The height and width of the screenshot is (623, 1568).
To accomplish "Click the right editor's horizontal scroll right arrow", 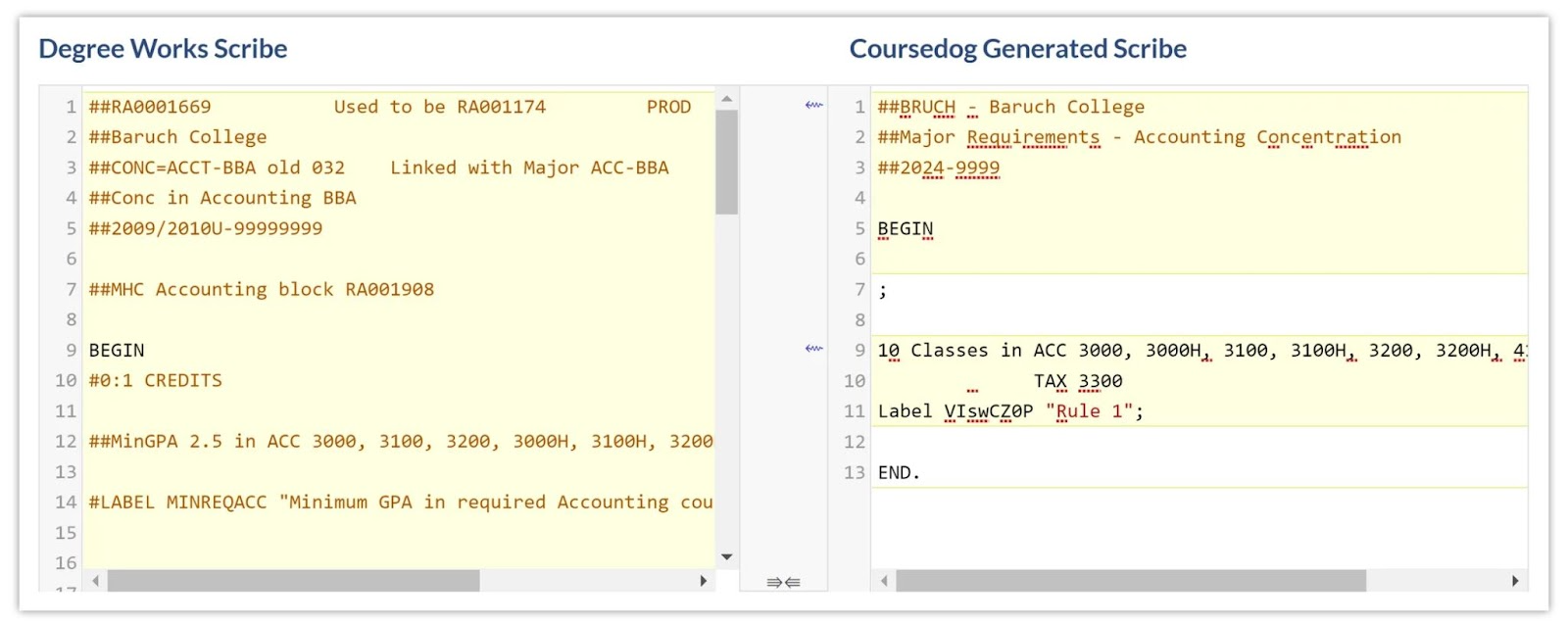I will click(1515, 581).
